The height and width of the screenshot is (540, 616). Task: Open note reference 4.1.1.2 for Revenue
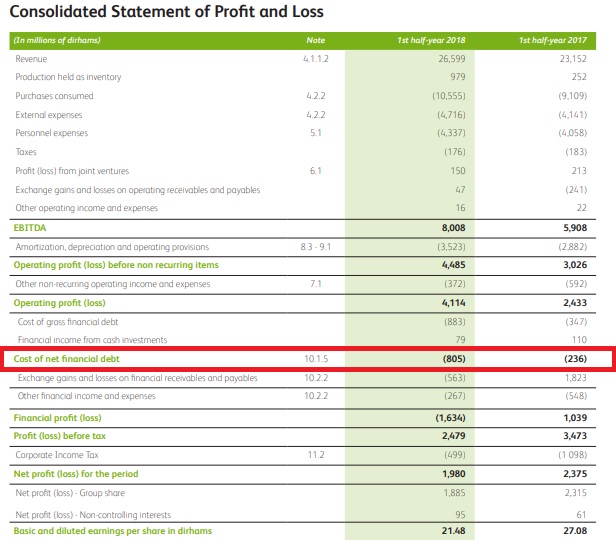[316, 59]
